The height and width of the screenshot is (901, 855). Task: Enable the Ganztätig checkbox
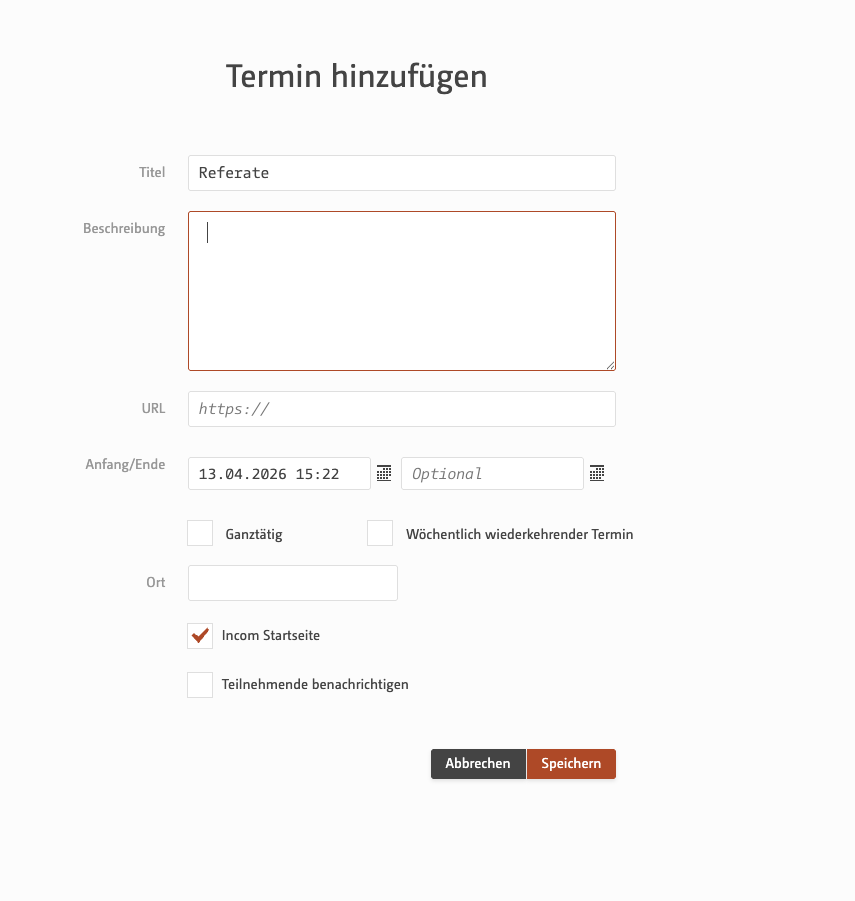point(200,533)
